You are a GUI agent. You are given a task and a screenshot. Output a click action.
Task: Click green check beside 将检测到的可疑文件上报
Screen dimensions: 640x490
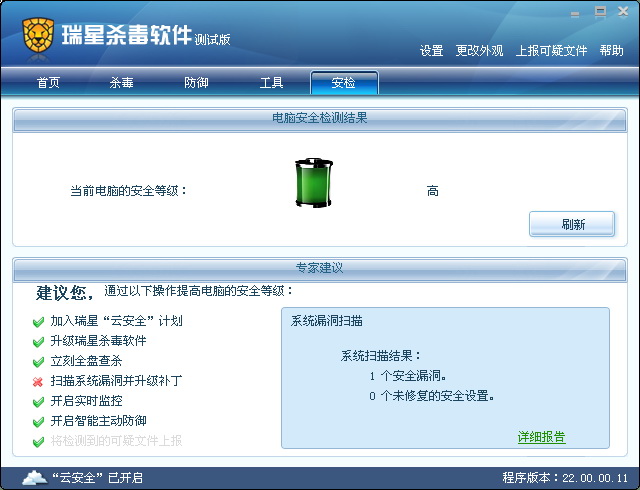[38, 441]
